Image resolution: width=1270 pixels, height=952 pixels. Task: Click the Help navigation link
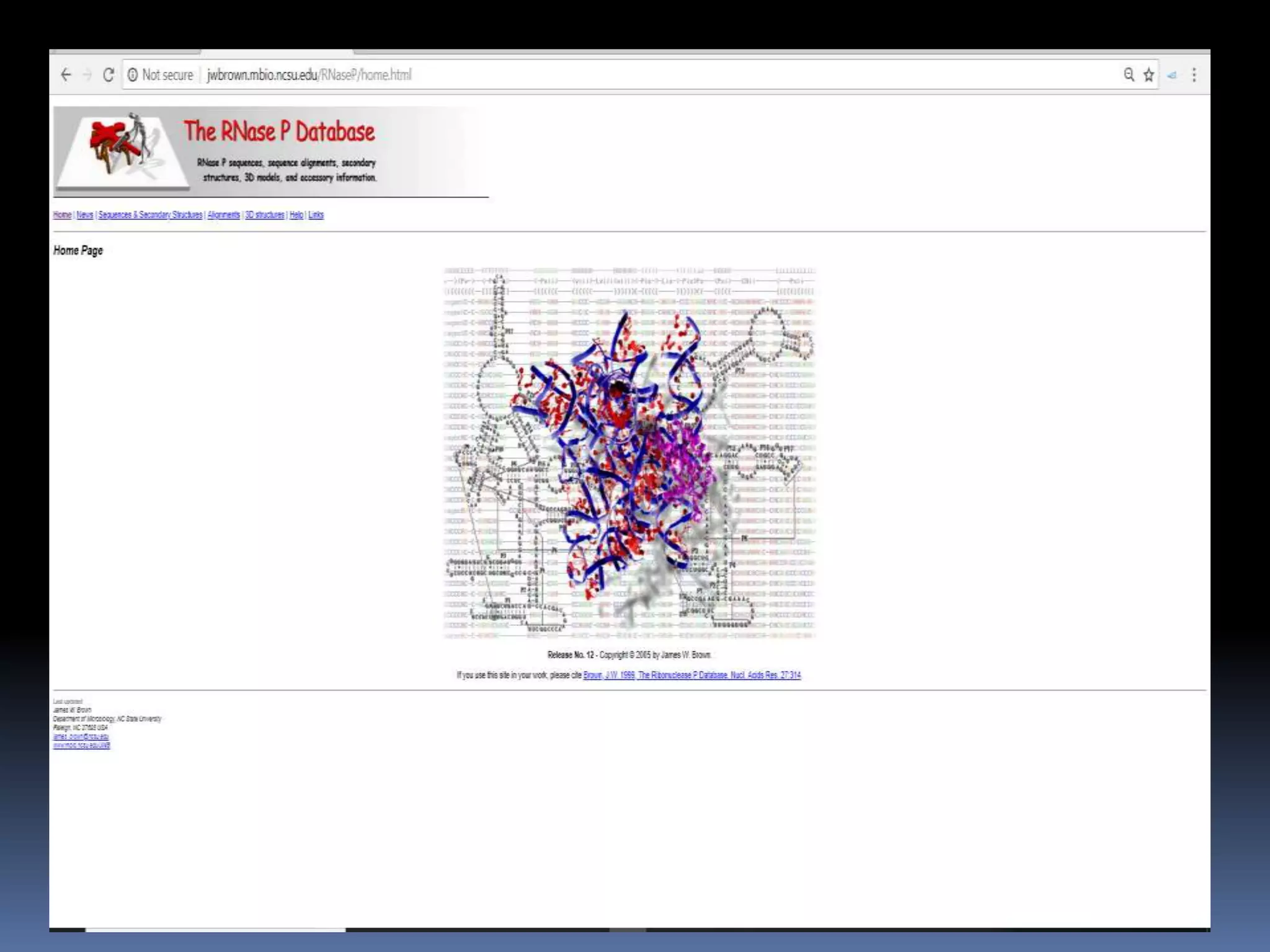pyautogui.click(x=296, y=215)
